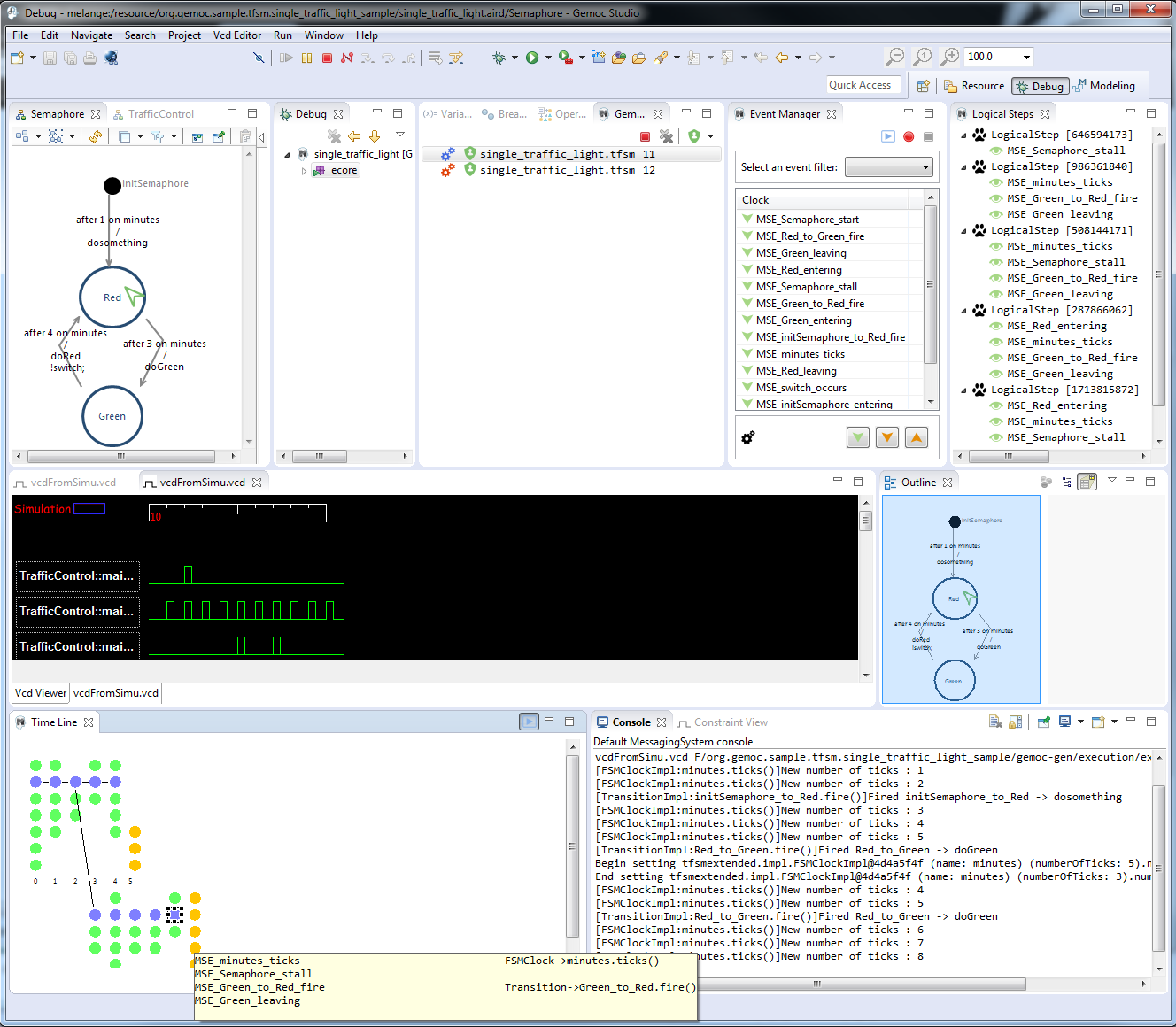Click the record icon in the Event Manager view
The image size is (1176, 1027).
[908, 136]
